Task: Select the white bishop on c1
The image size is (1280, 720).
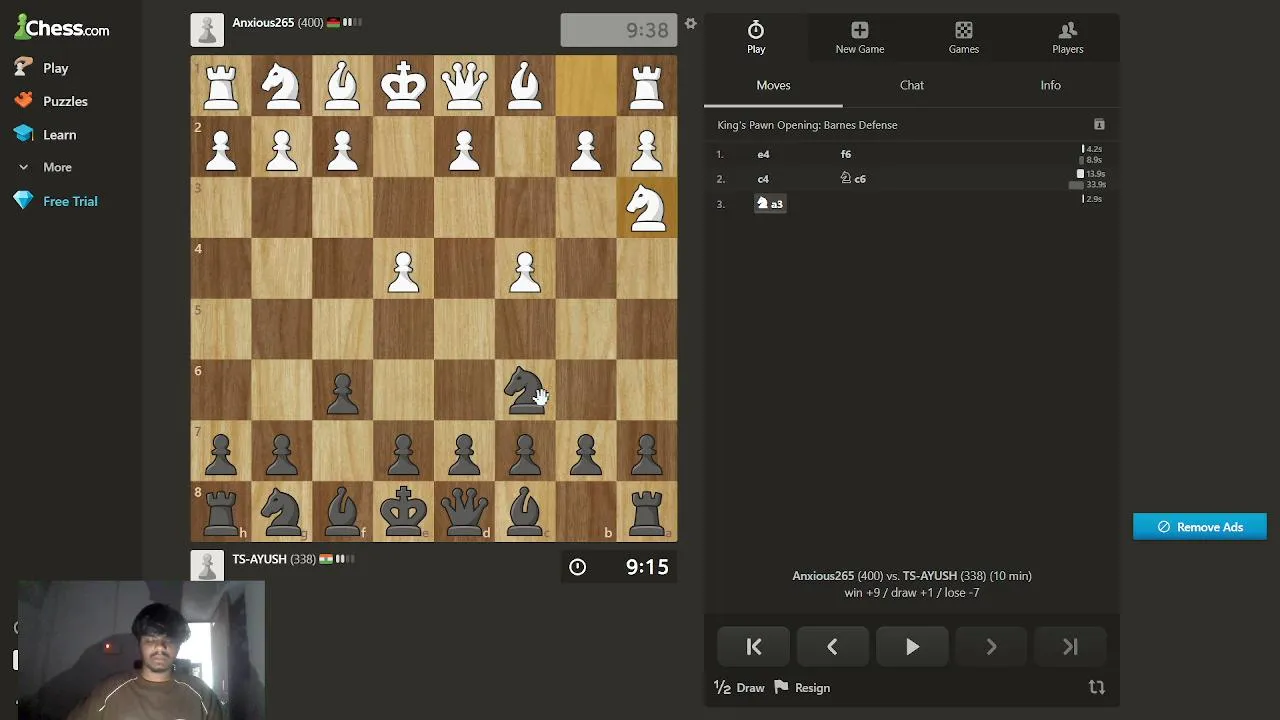Action: (525, 86)
